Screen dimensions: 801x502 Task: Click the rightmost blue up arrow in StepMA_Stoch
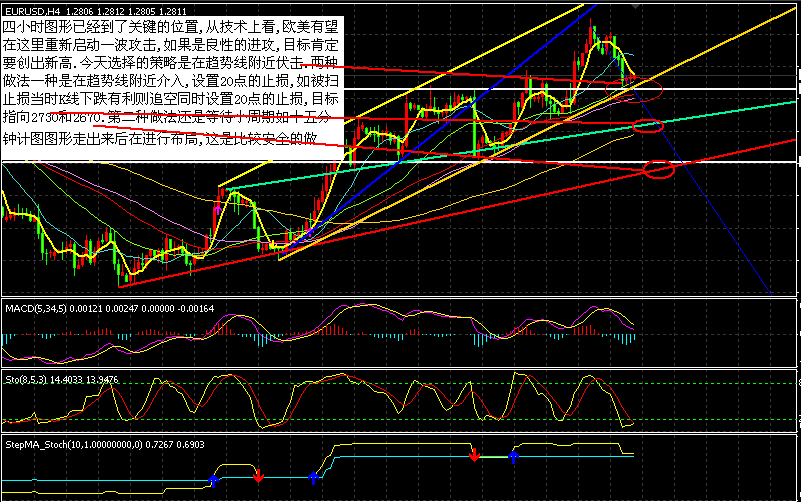pyautogui.click(x=513, y=457)
